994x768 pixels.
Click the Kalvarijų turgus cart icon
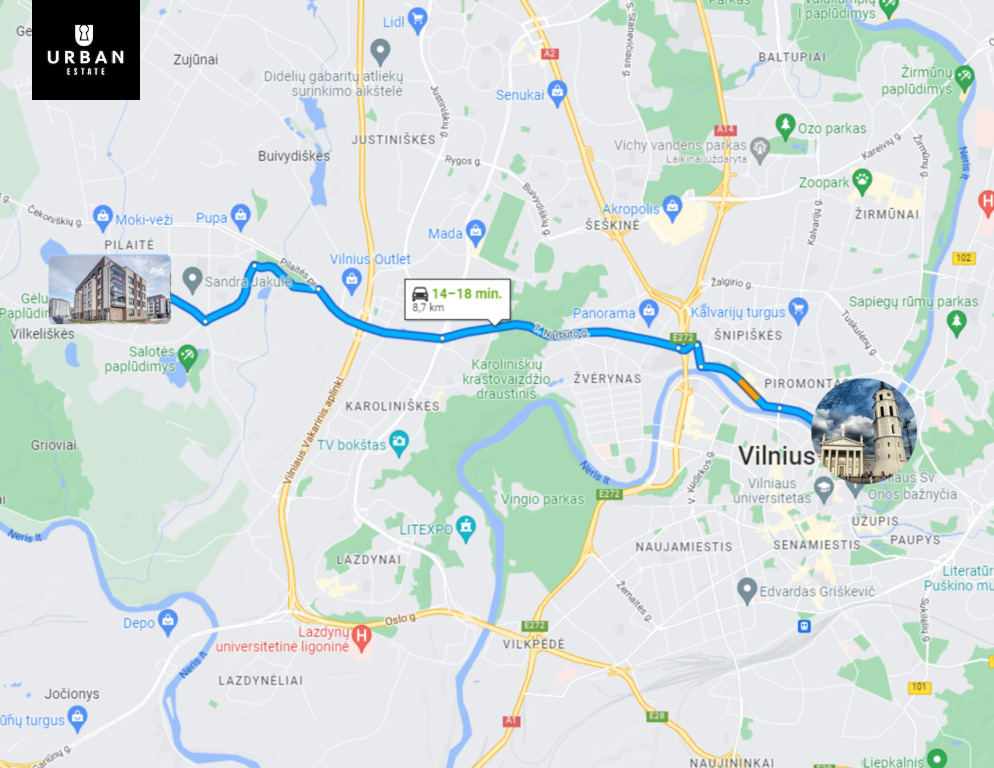click(x=799, y=311)
